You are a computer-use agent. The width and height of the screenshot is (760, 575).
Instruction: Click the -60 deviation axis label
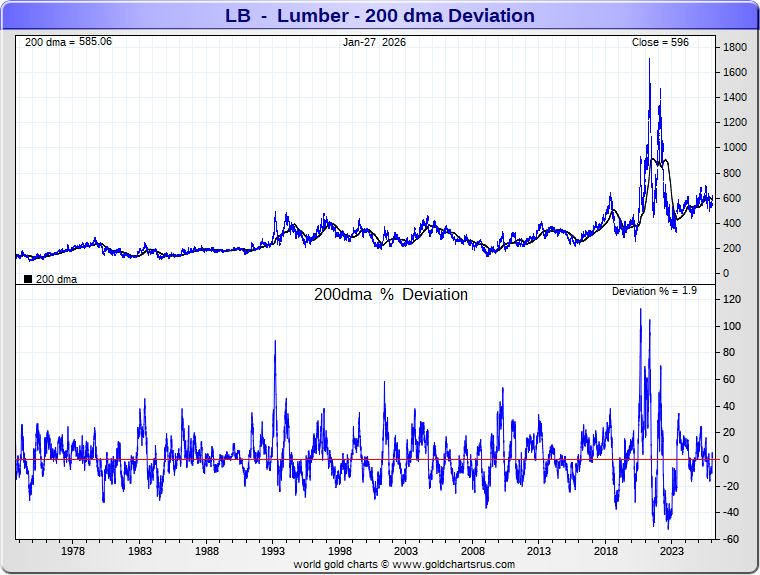pyautogui.click(x=731, y=539)
